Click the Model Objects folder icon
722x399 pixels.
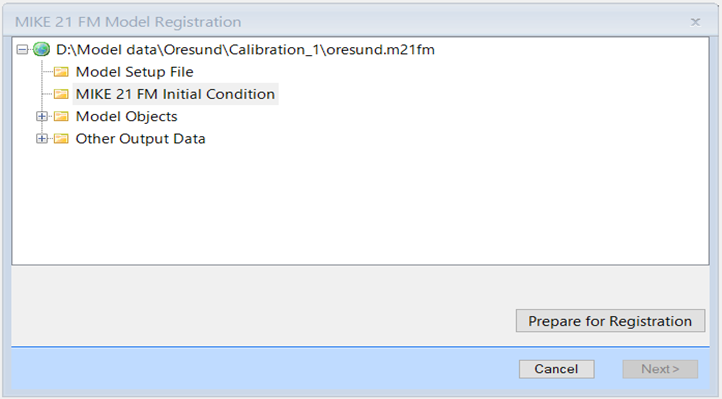61,116
